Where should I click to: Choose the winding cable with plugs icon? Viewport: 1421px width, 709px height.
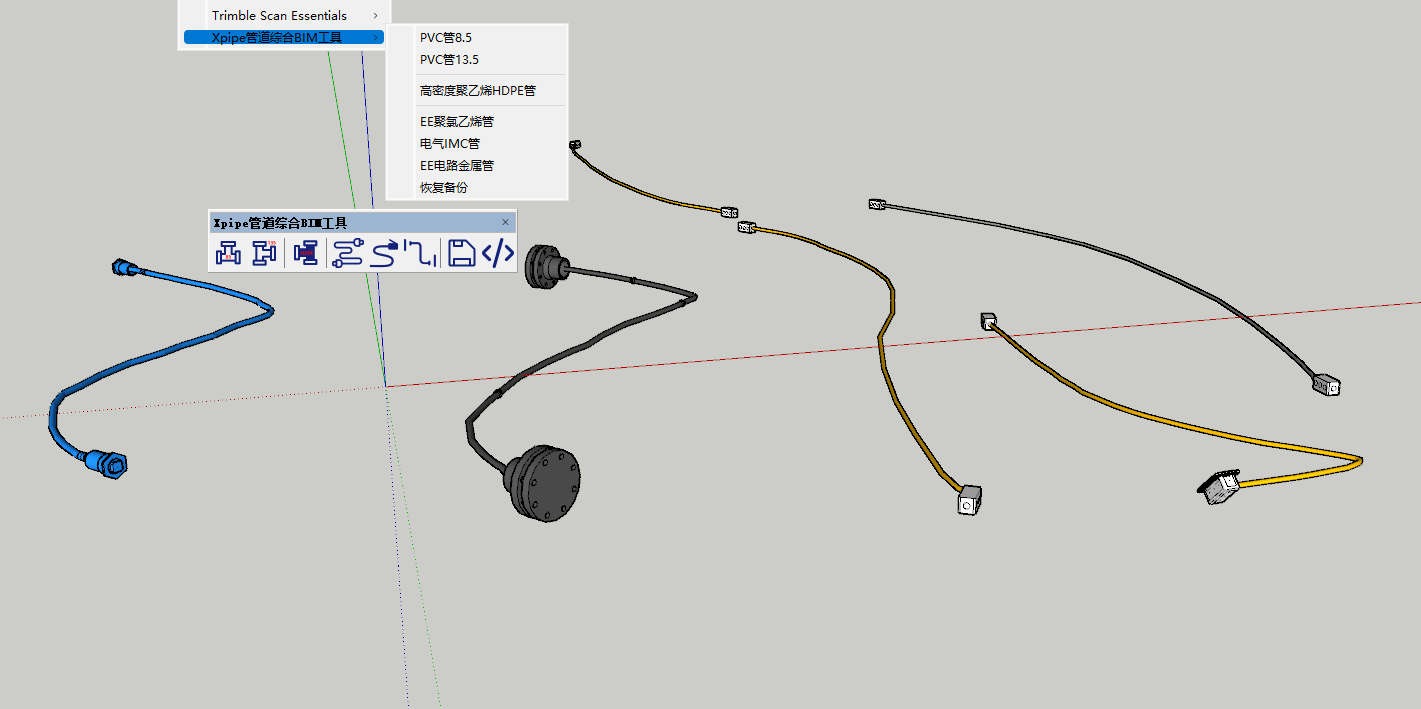click(348, 254)
